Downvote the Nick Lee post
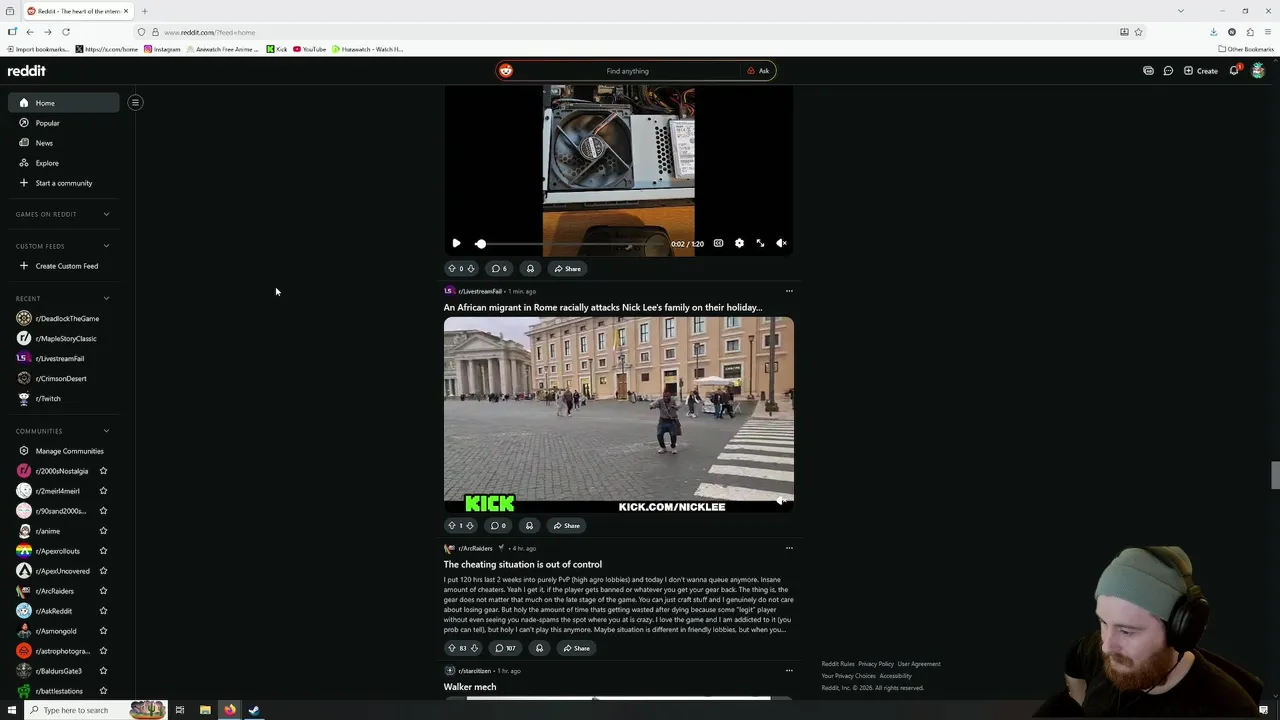Screen dimensions: 1280x720 471,525
